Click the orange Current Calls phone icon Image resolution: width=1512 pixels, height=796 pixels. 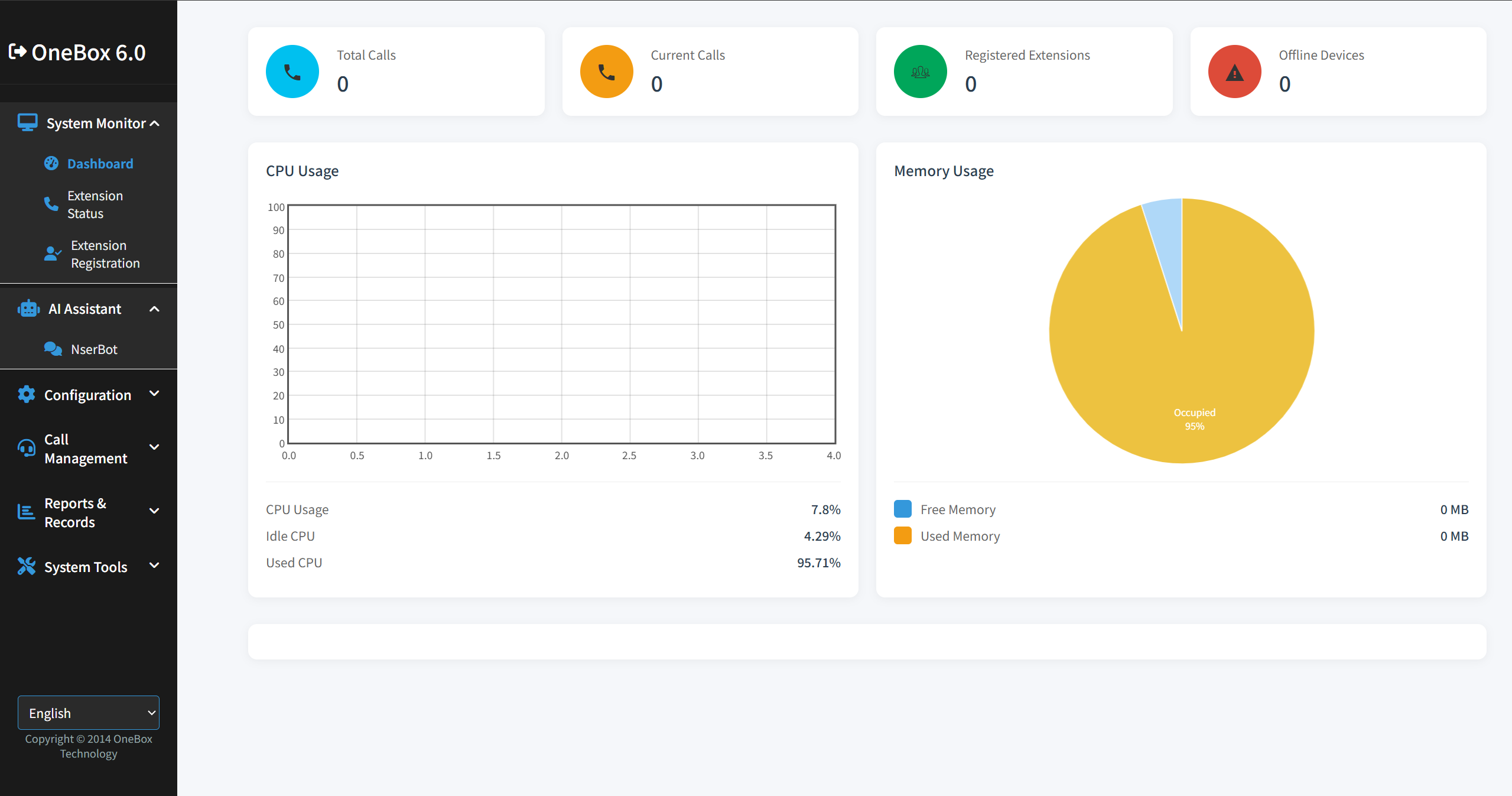(607, 72)
